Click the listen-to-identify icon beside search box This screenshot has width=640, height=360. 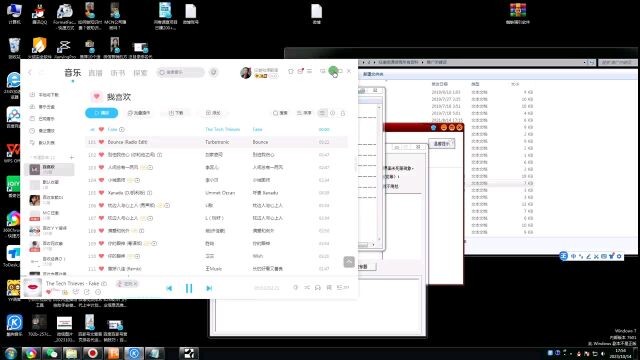pos(213,72)
